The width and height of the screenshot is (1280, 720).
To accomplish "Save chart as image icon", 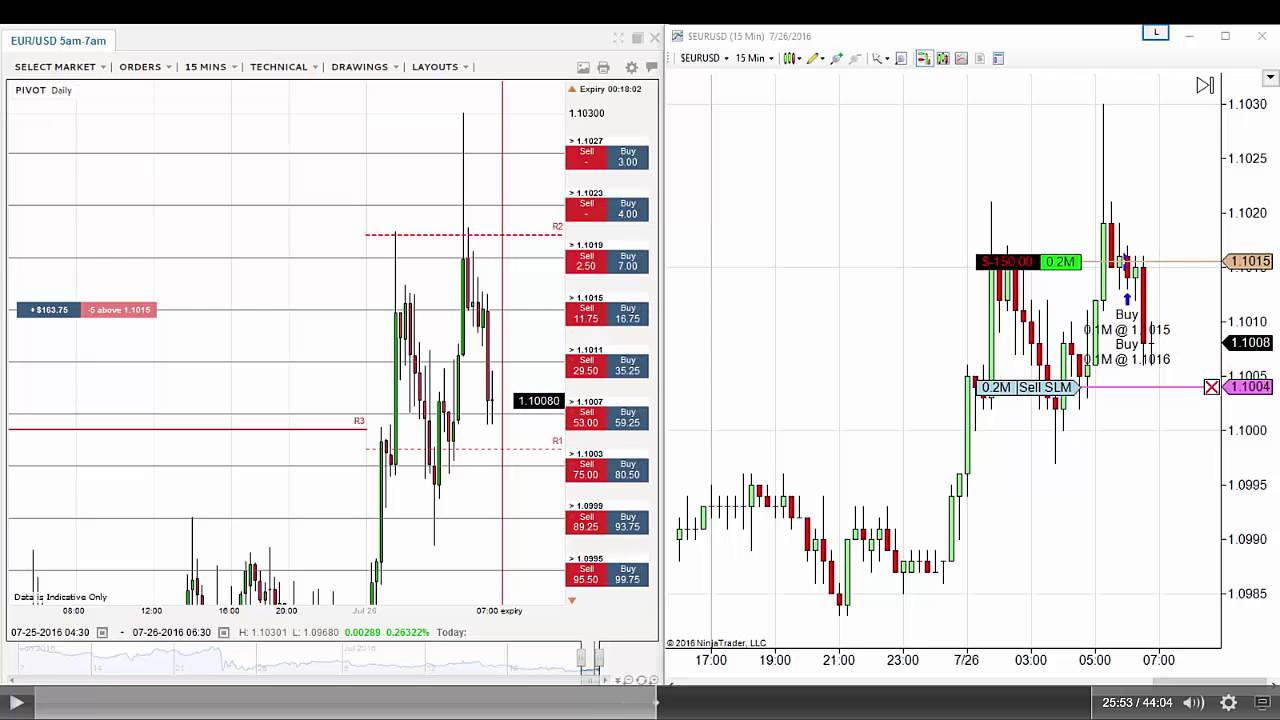I will (x=583, y=67).
